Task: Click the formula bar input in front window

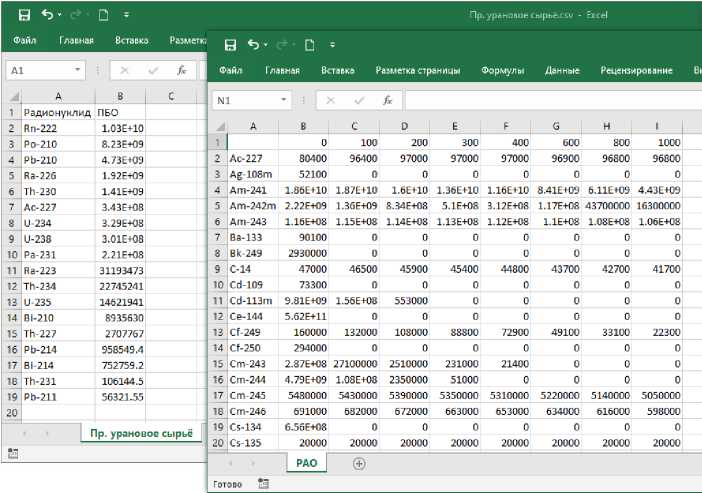Action: (x=550, y=101)
